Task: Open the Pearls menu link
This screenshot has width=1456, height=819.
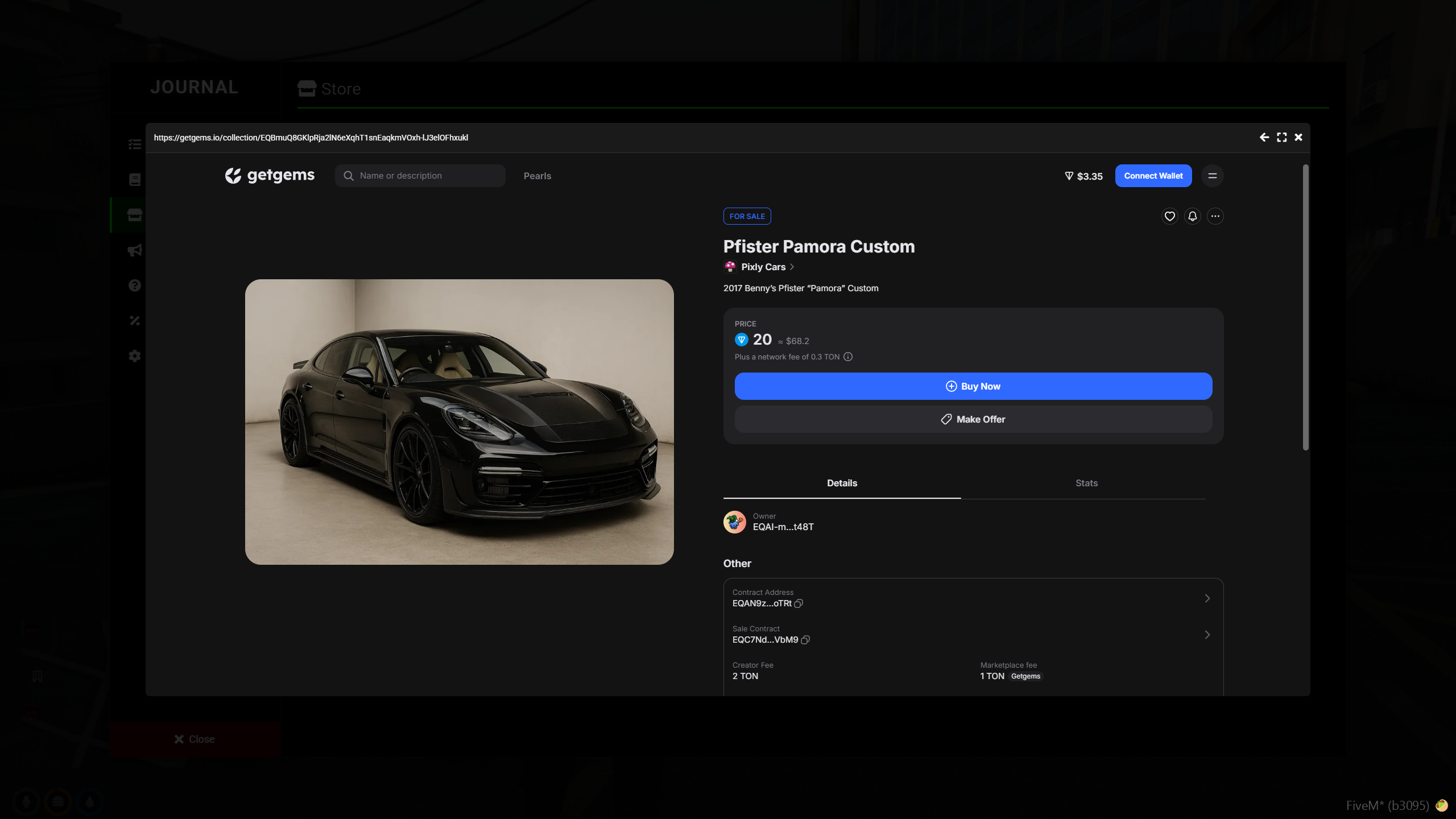Action: [537, 176]
